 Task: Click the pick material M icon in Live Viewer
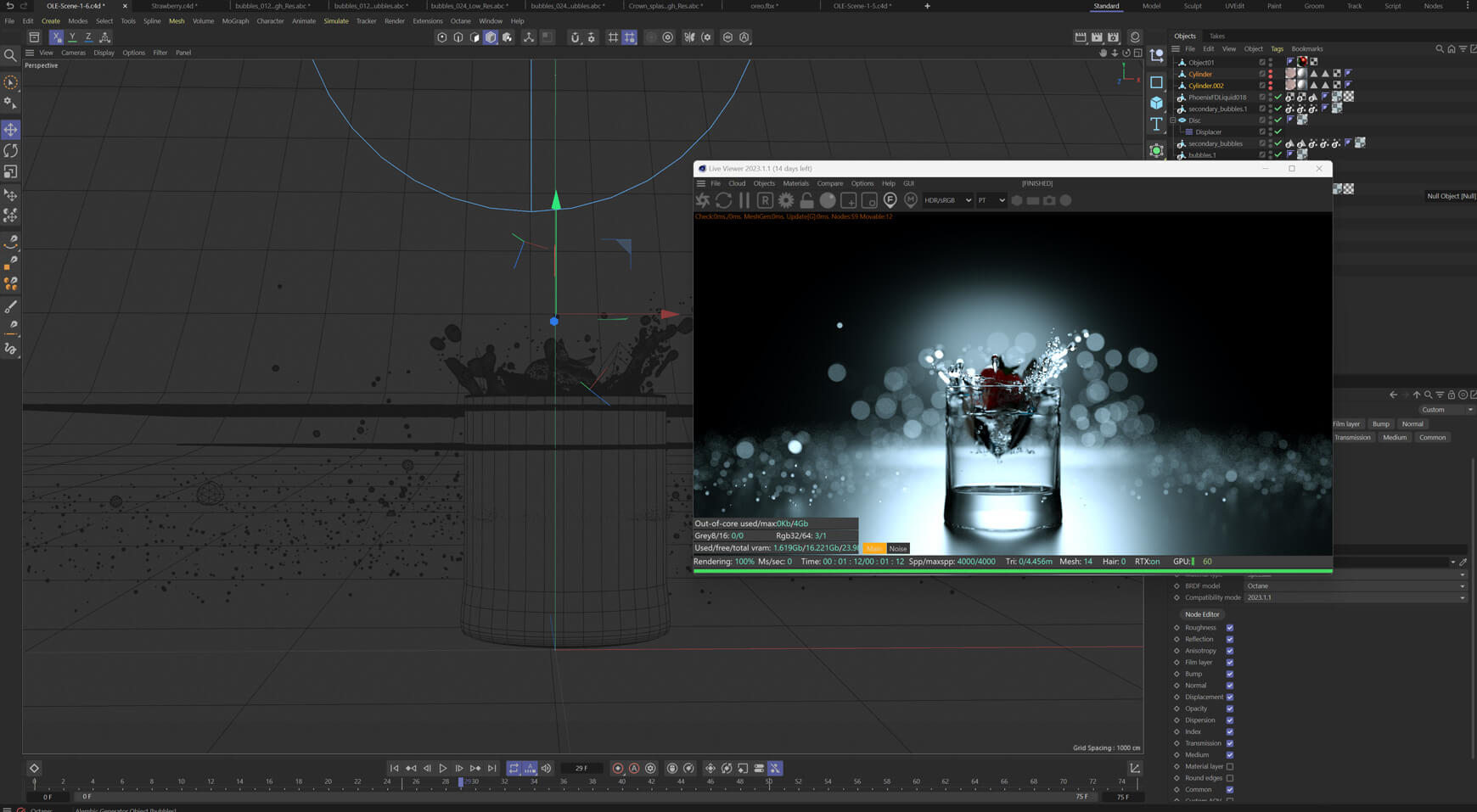click(911, 200)
